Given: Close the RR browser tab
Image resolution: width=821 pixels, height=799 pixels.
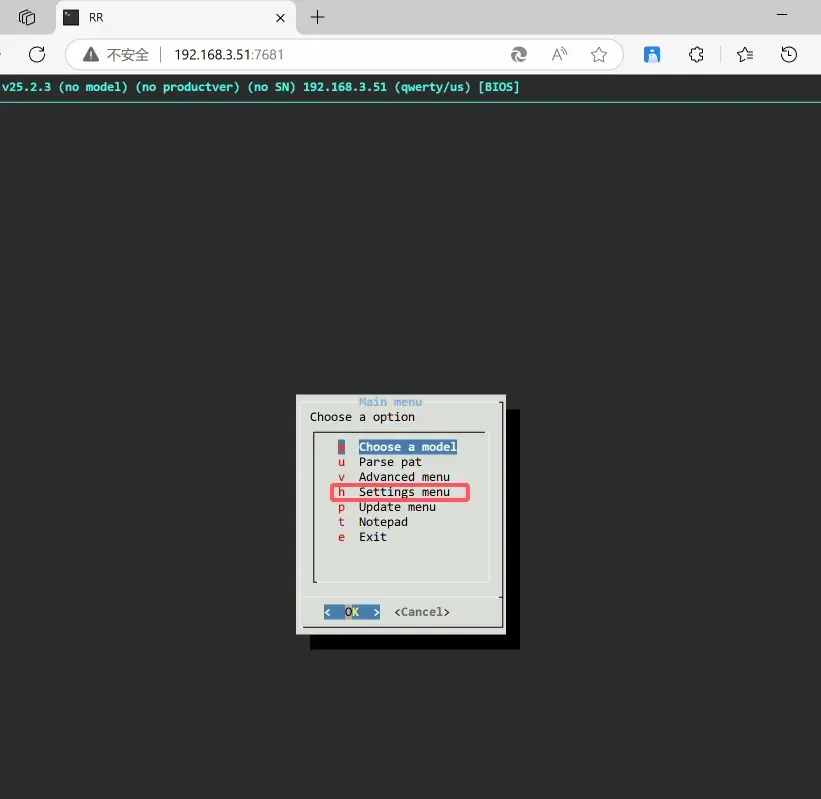Looking at the screenshot, I should click(x=281, y=18).
